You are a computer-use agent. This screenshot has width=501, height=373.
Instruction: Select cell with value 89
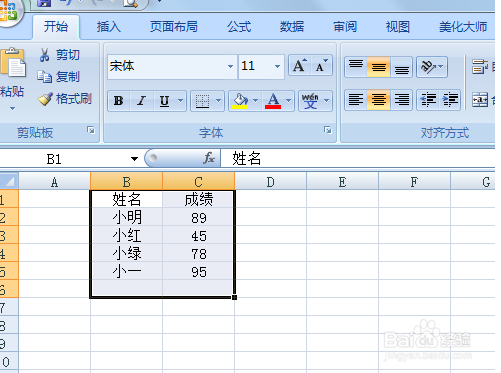pos(199,217)
